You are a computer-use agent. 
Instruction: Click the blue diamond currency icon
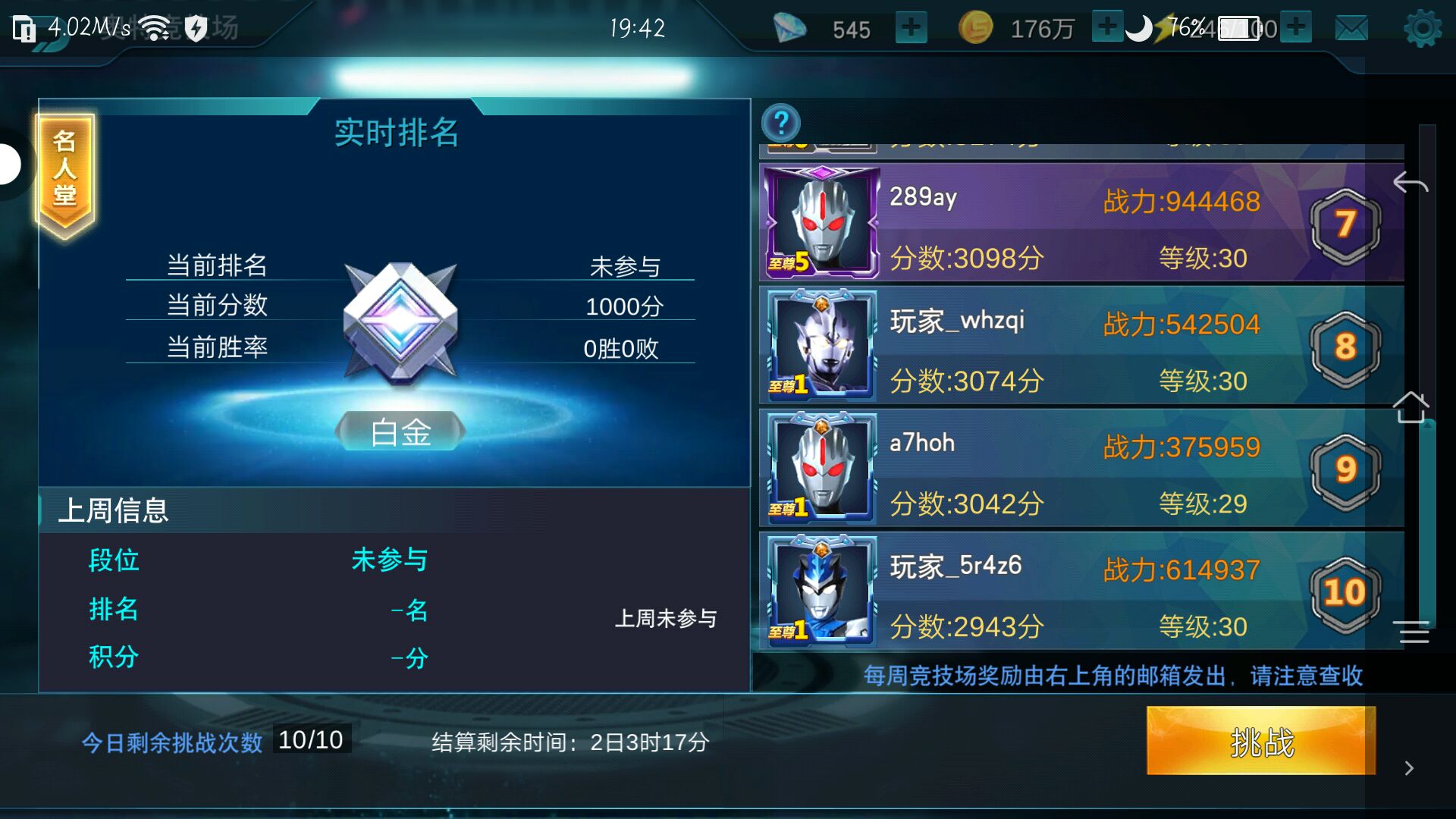pos(789,29)
